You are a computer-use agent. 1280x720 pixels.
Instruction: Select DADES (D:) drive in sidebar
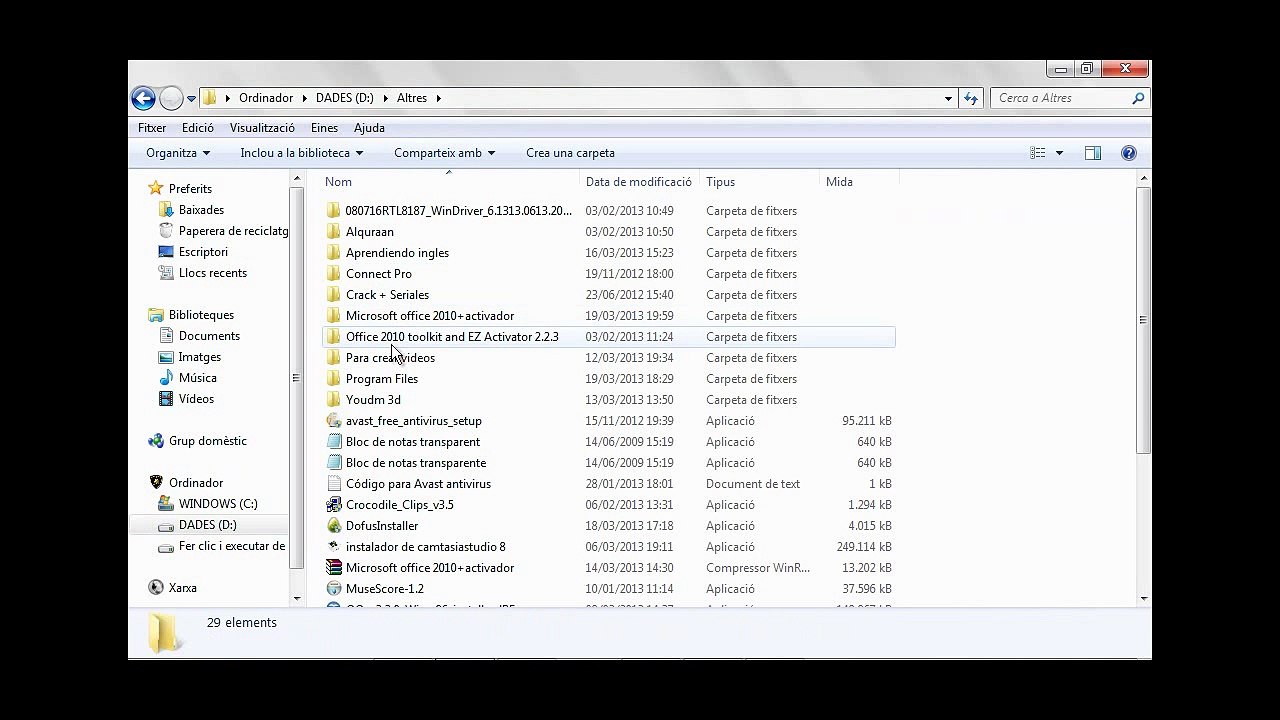pos(207,525)
